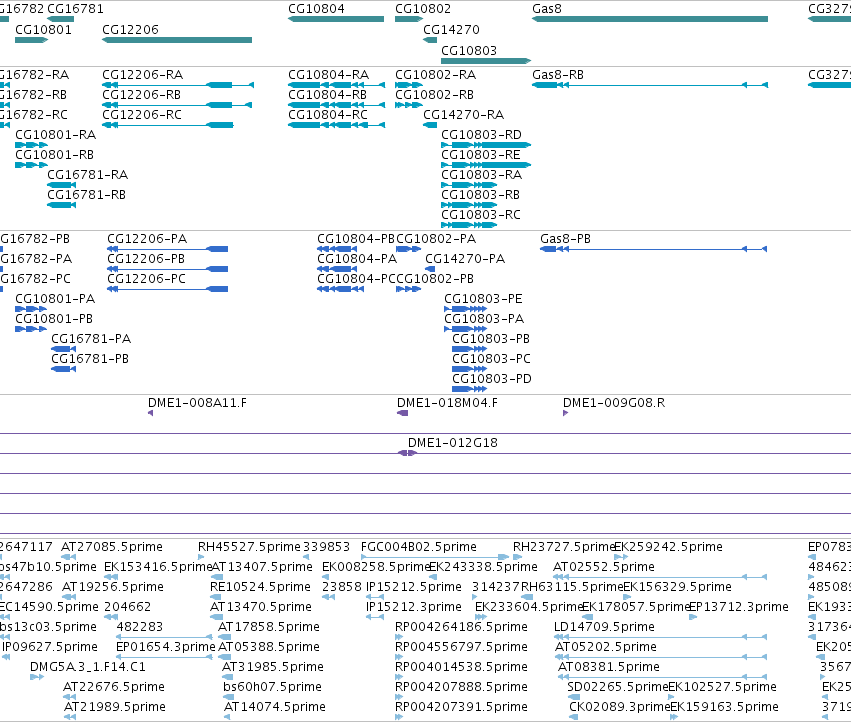The width and height of the screenshot is (851, 722).
Task: Select EST RH23727.5prime
Action: (517, 557)
